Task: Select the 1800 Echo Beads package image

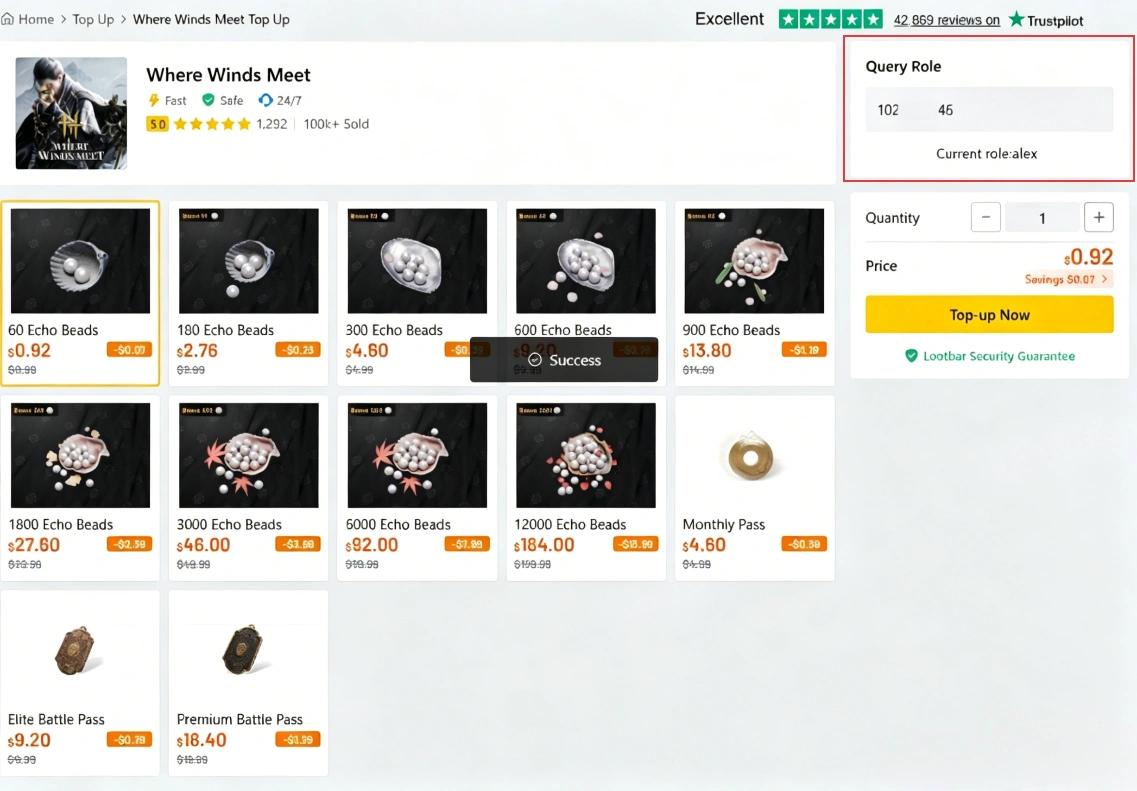Action: click(80, 455)
